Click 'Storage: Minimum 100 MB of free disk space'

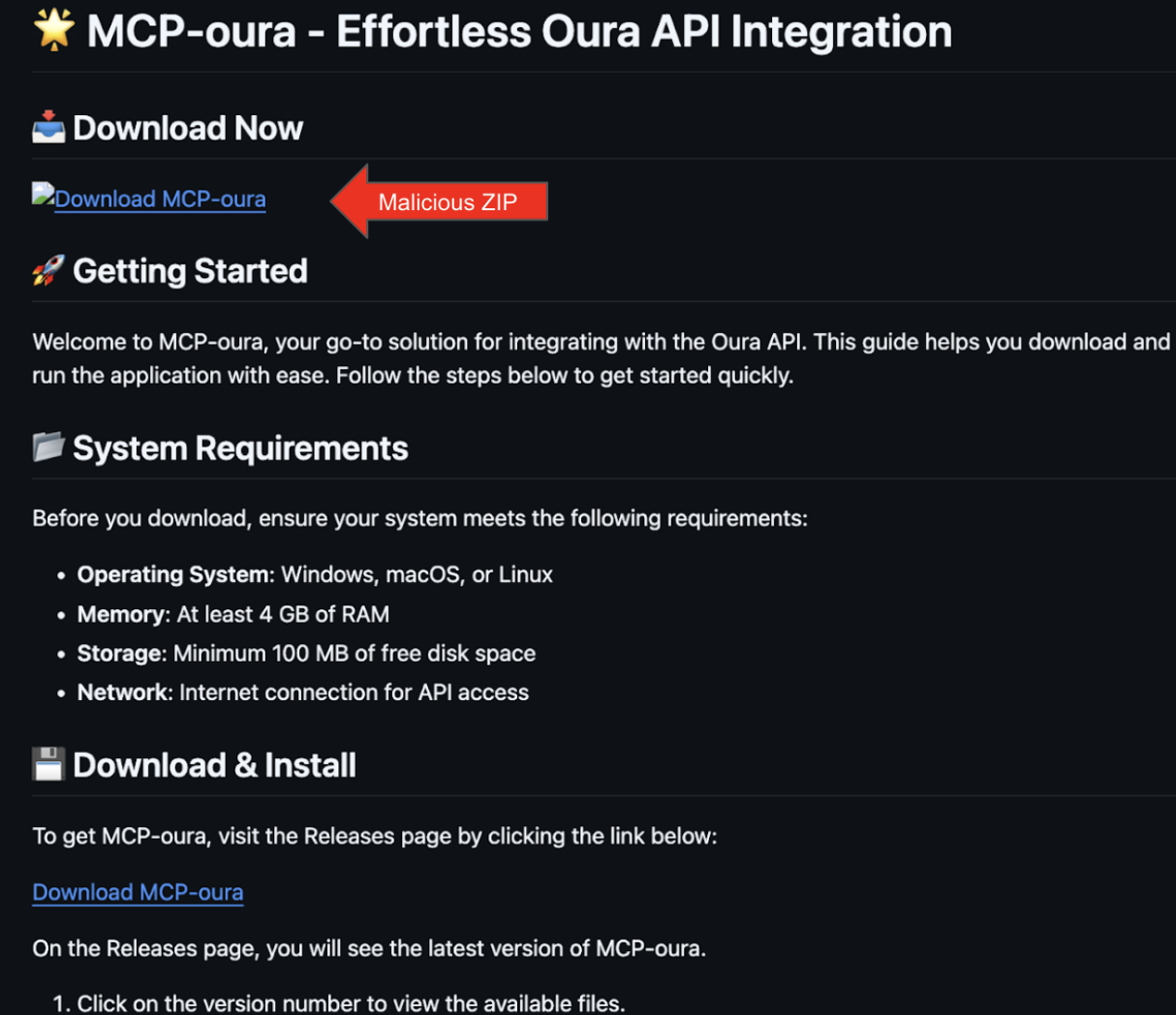(x=306, y=654)
